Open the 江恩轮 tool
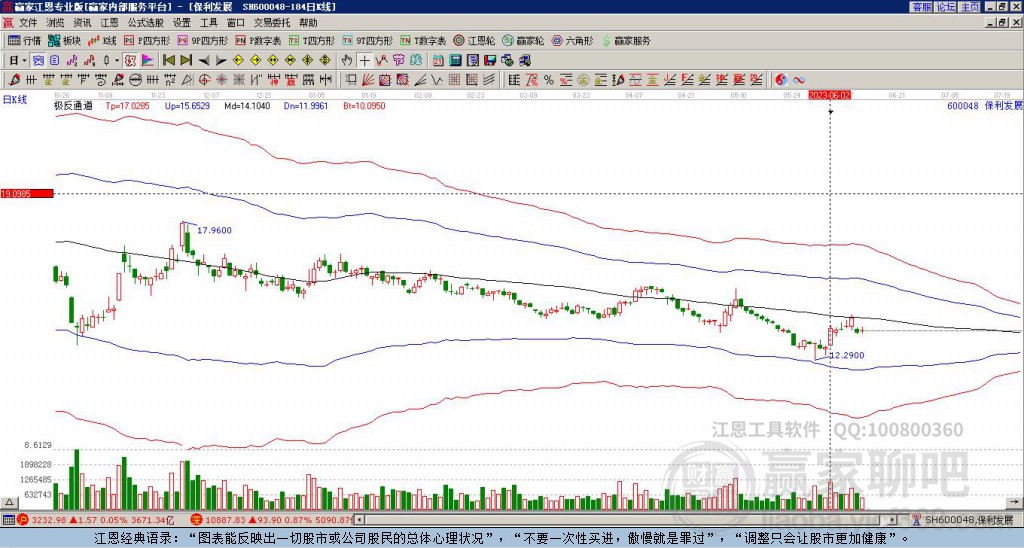 click(x=475, y=40)
